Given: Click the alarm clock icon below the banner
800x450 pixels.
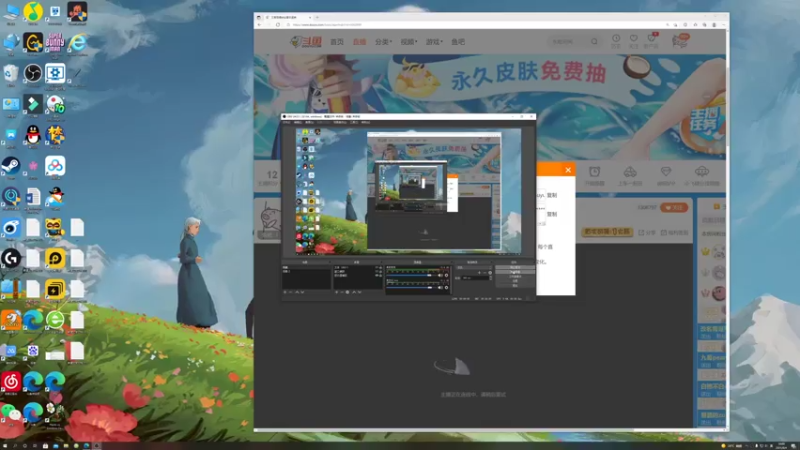Looking at the screenshot, I should click(x=594, y=172).
